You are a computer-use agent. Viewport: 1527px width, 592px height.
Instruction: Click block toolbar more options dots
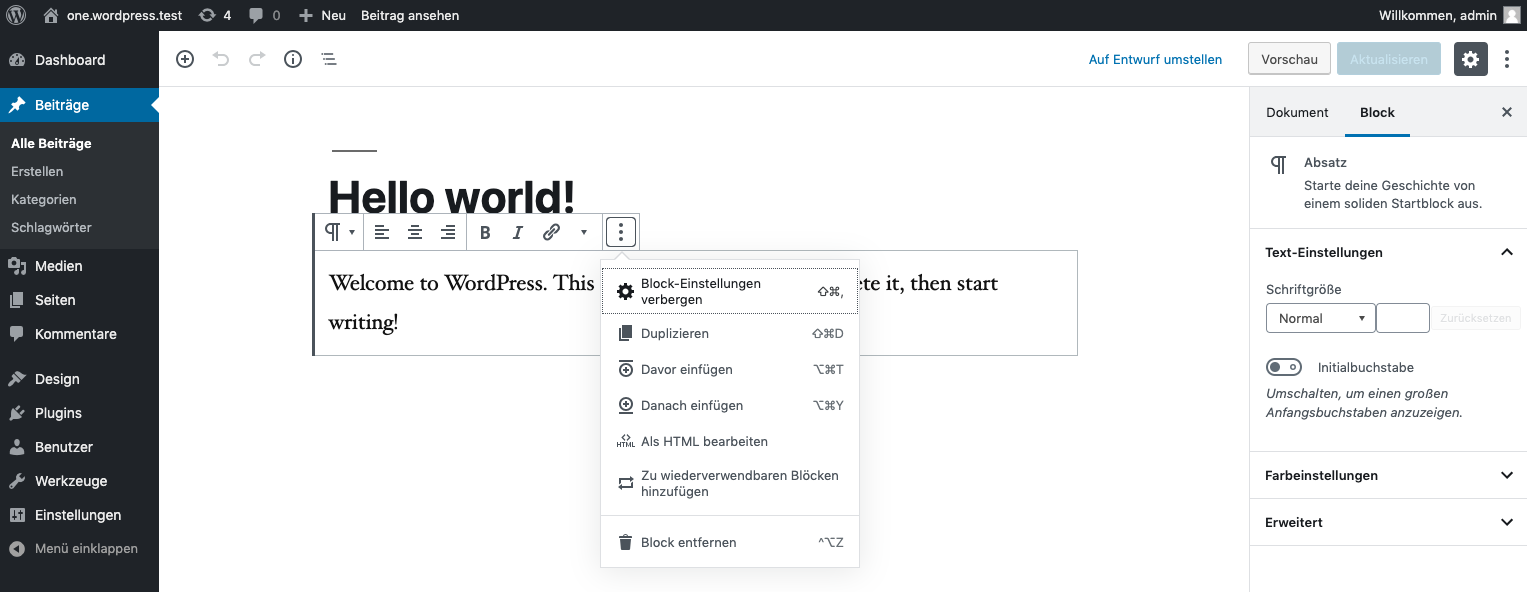[x=621, y=232]
